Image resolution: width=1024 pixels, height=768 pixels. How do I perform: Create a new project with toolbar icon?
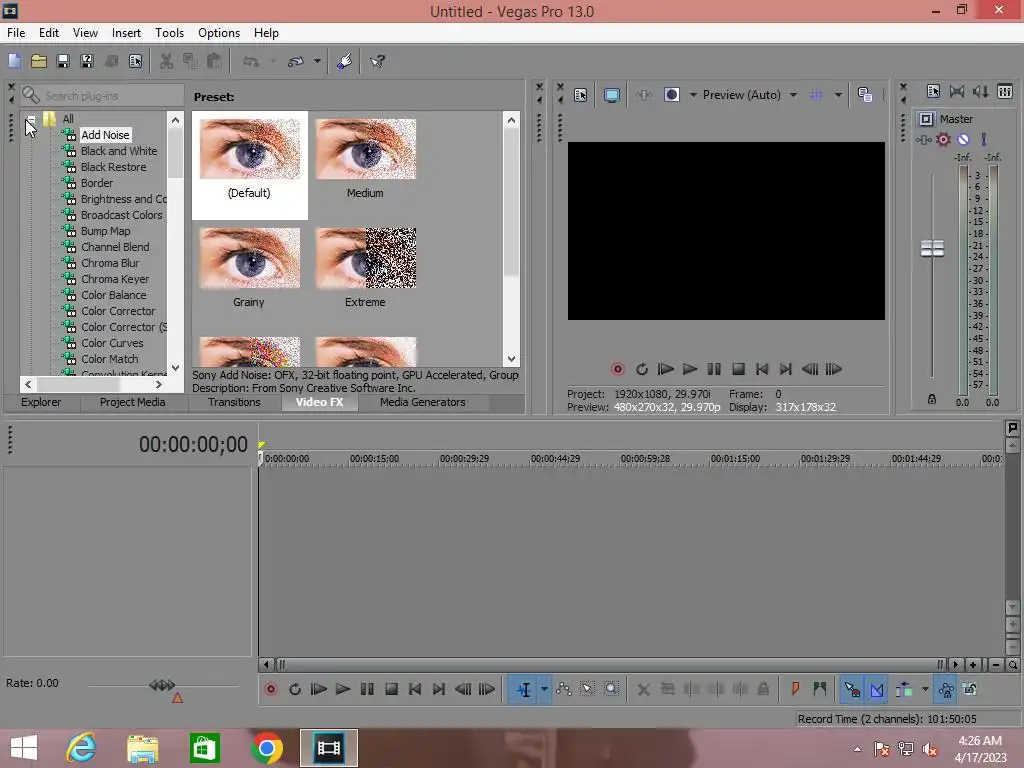coord(14,61)
